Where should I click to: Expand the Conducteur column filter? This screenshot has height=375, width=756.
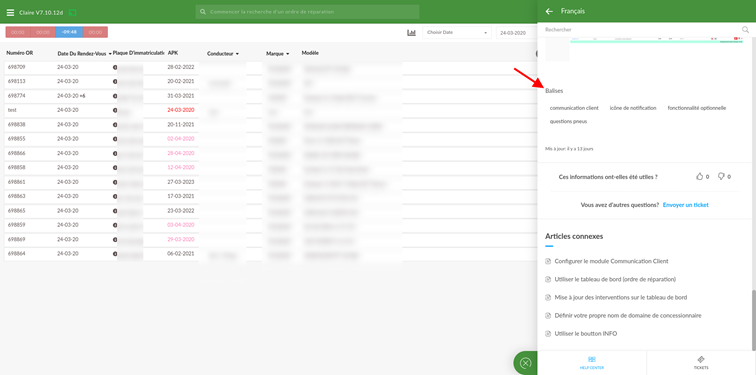tap(237, 54)
